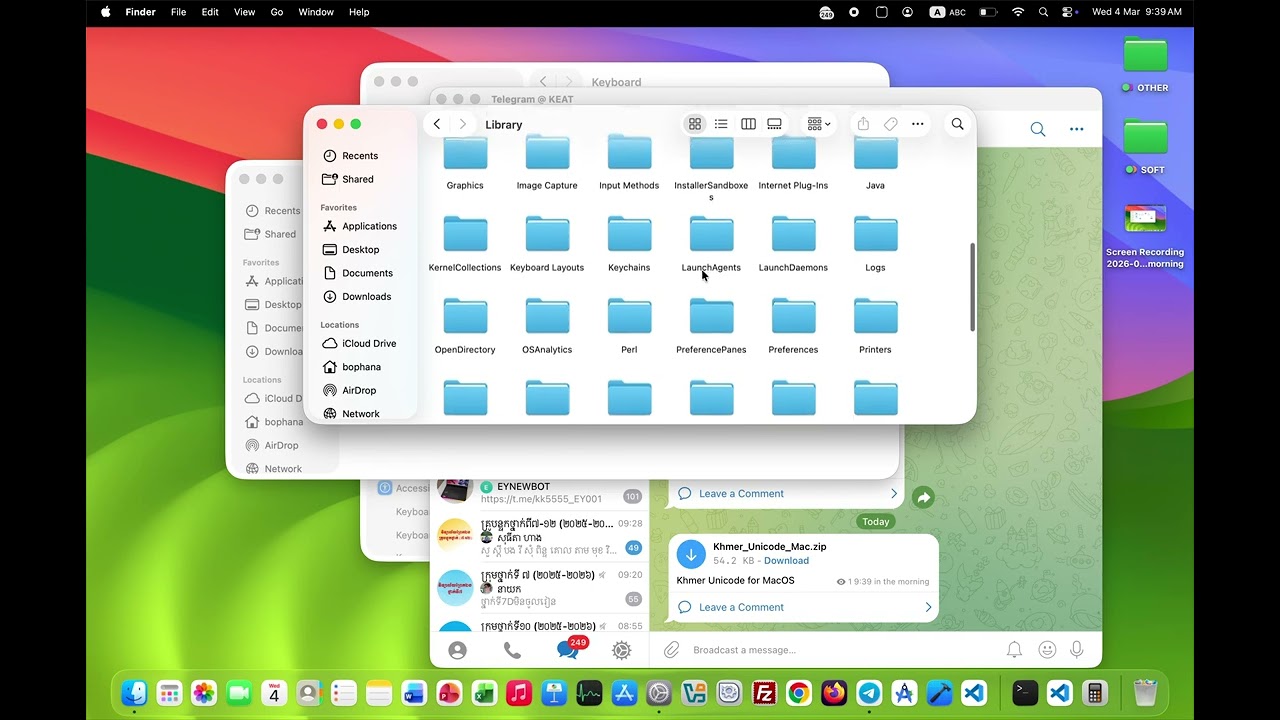Switch Finder to list view
Viewport: 1280px width, 720px height.
(x=721, y=124)
